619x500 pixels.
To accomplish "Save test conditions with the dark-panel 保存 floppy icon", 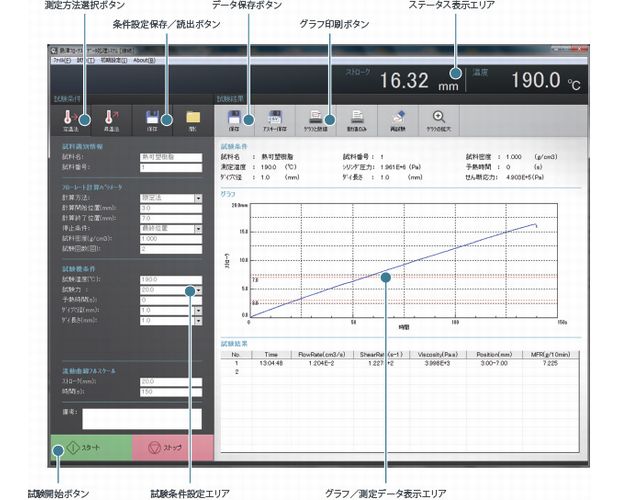I will [x=152, y=120].
